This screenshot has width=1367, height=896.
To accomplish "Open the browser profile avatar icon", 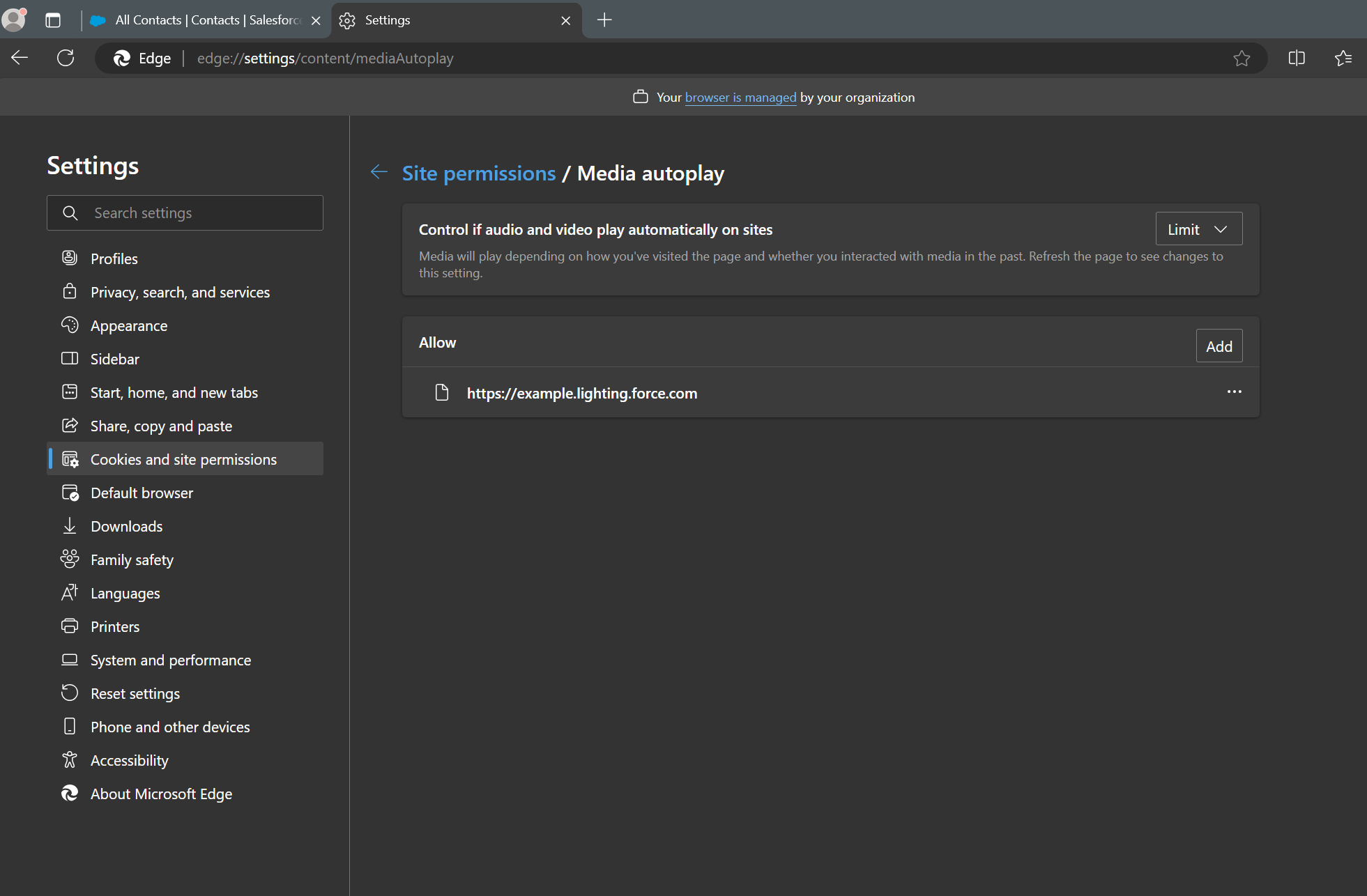I will pyautogui.click(x=14, y=20).
